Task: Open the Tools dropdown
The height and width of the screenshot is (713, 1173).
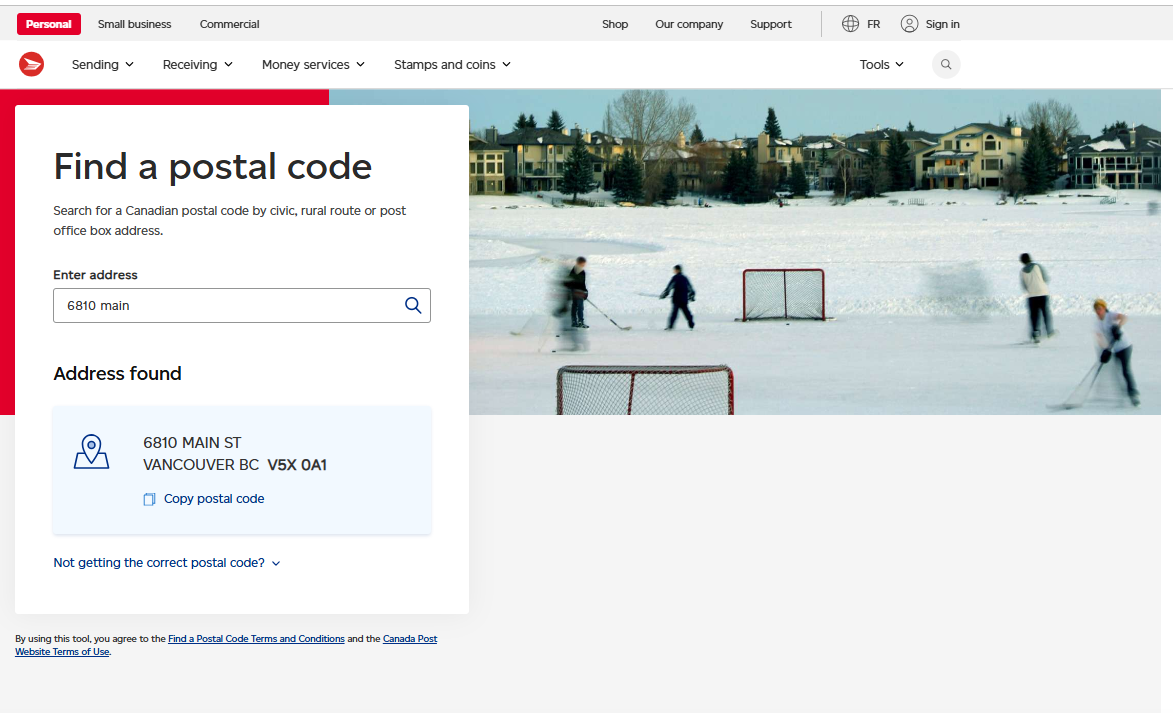Action: [881, 64]
